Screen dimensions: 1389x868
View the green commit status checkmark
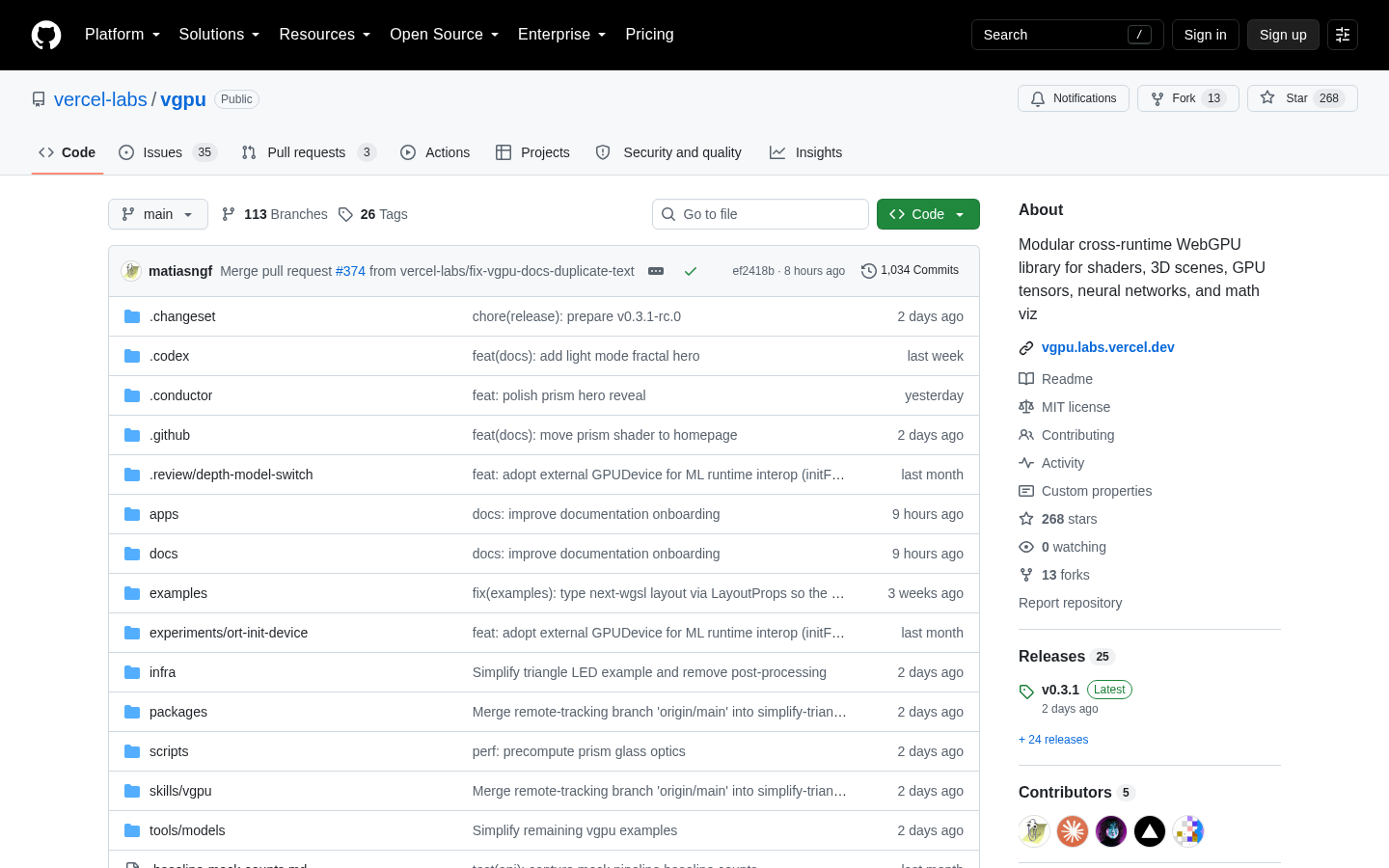click(691, 271)
